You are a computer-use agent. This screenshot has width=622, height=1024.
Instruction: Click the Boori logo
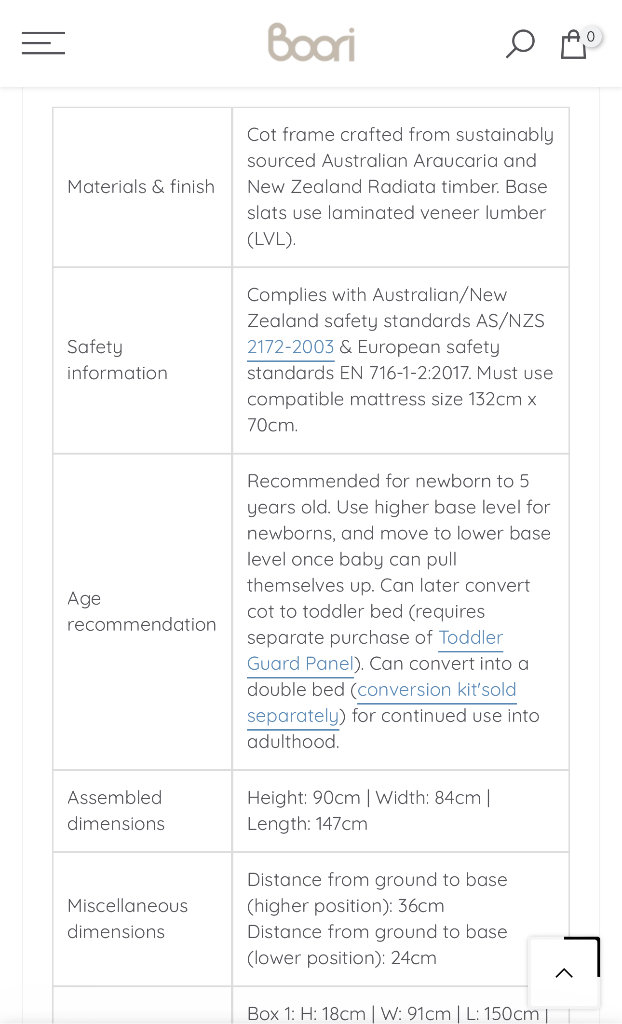pos(311,43)
